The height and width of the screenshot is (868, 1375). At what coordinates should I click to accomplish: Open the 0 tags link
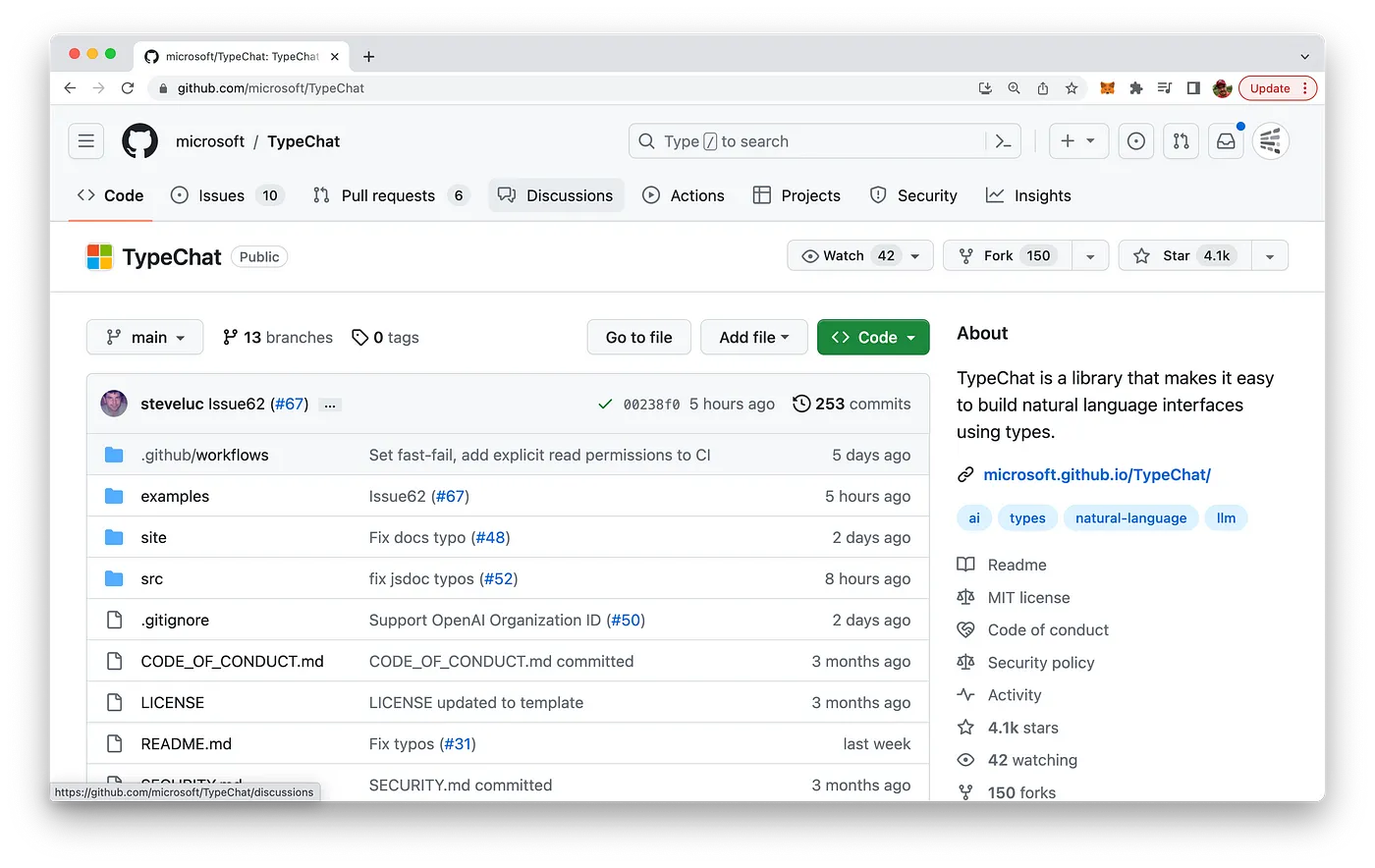(x=386, y=337)
